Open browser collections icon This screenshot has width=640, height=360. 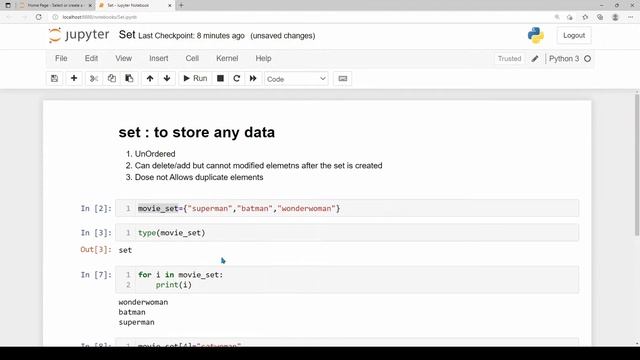(x=600, y=17)
